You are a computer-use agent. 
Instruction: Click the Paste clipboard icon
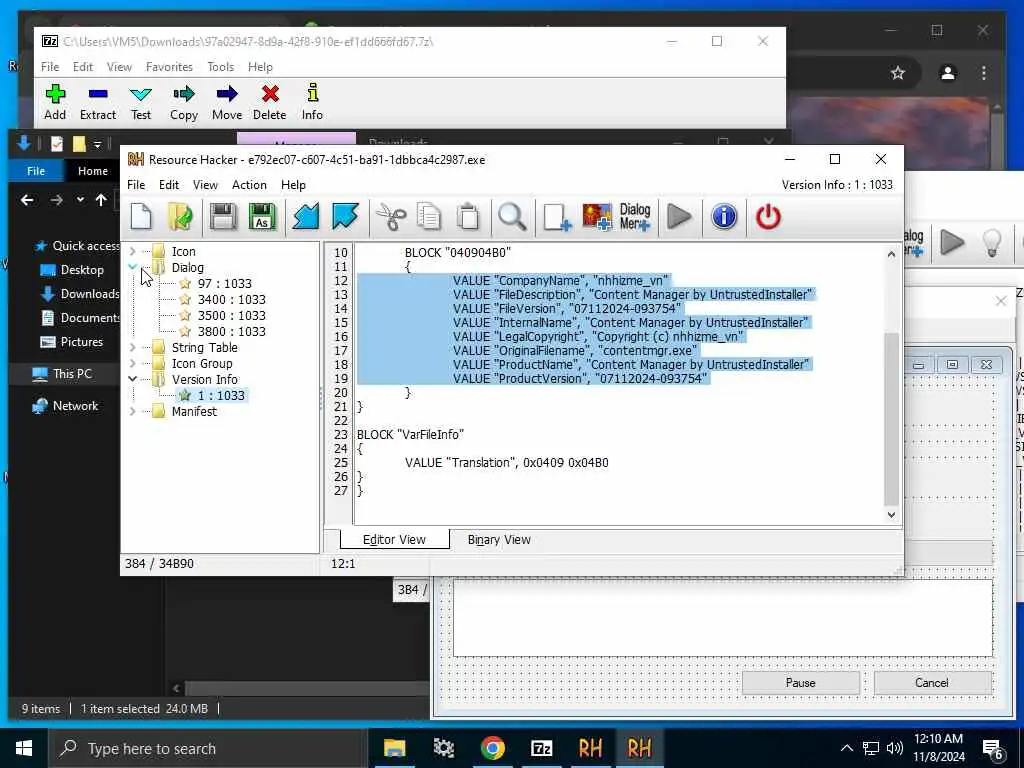(468, 217)
